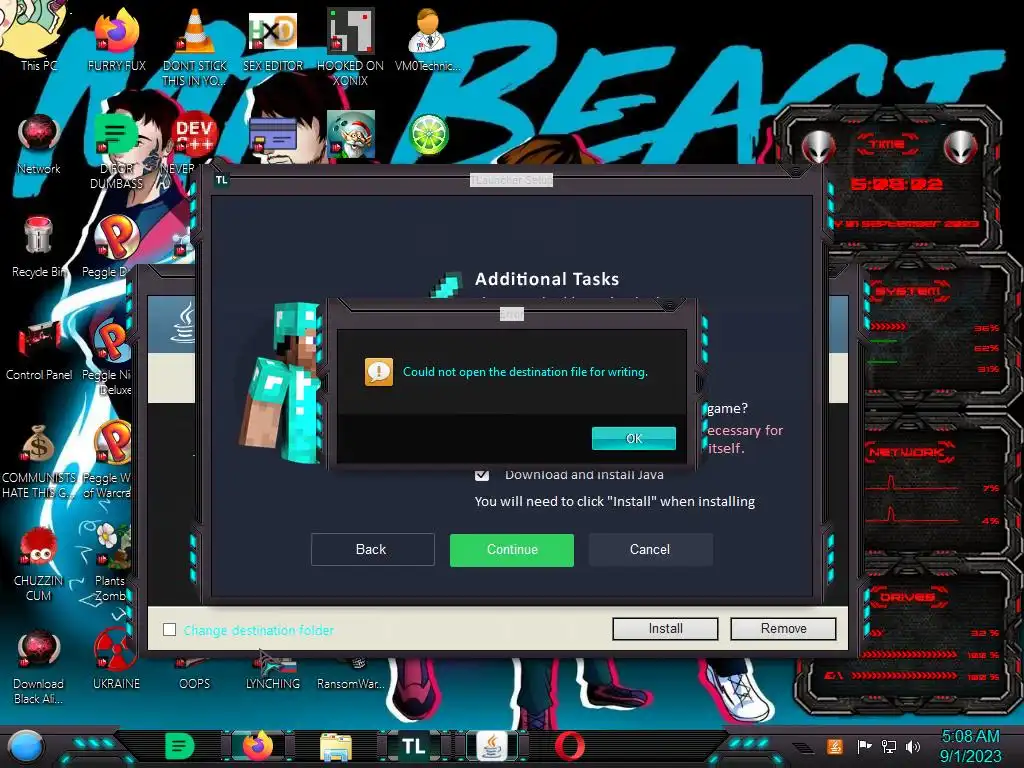Viewport: 1024px width, 768px height.
Task: Select the HOOKED ON XONIX desktop icon
Action: click(351, 47)
